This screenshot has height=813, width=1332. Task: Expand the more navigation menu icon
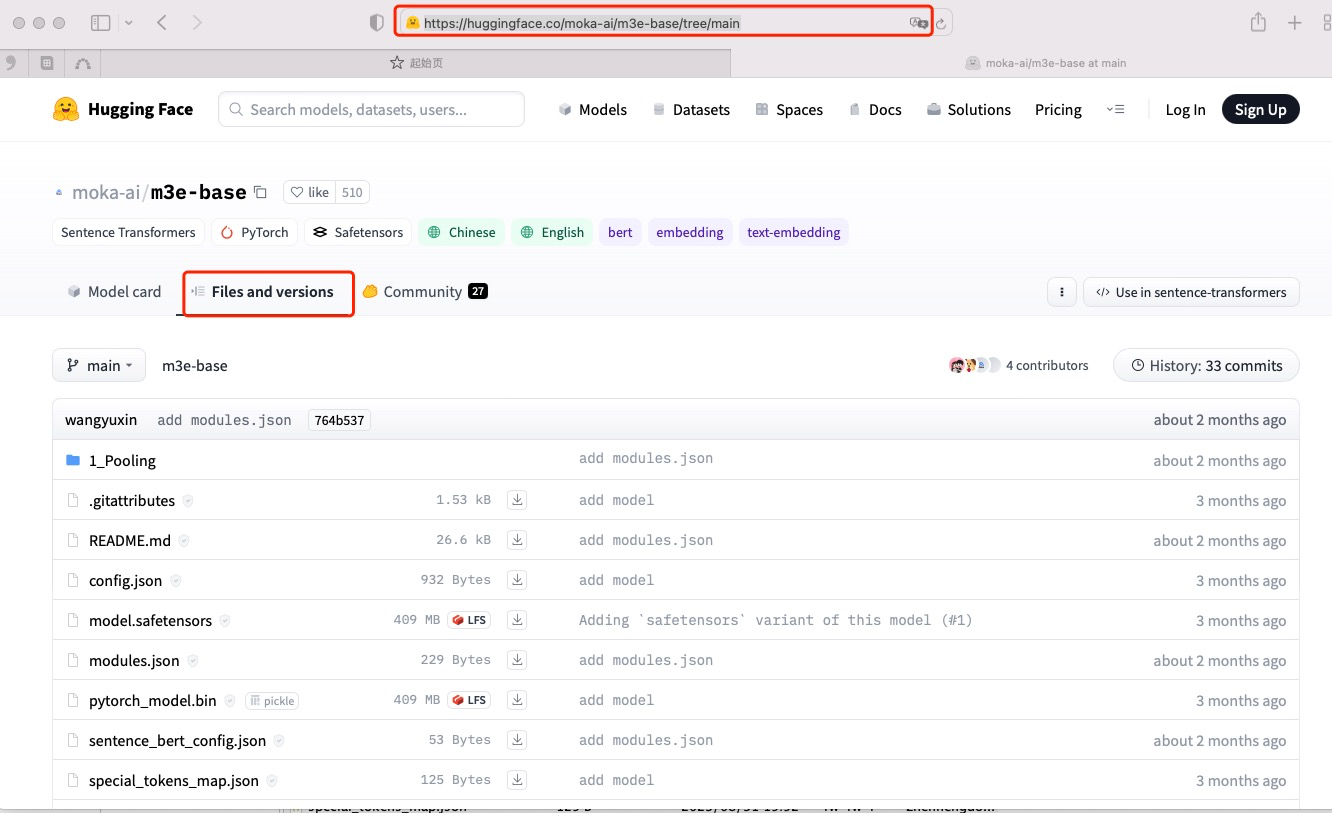1116,109
